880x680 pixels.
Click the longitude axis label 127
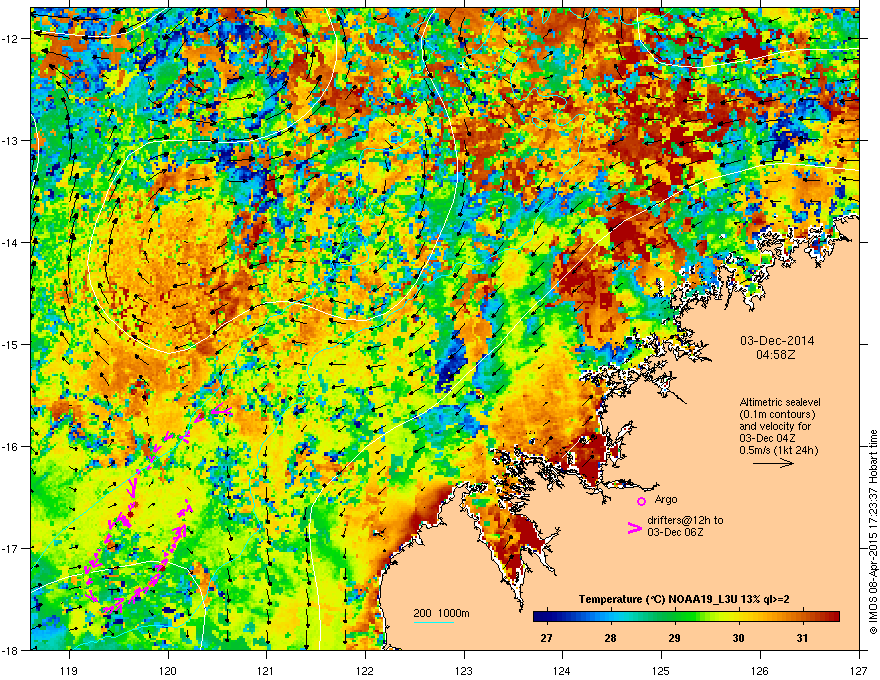pyautogui.click(x=859, y=670)
